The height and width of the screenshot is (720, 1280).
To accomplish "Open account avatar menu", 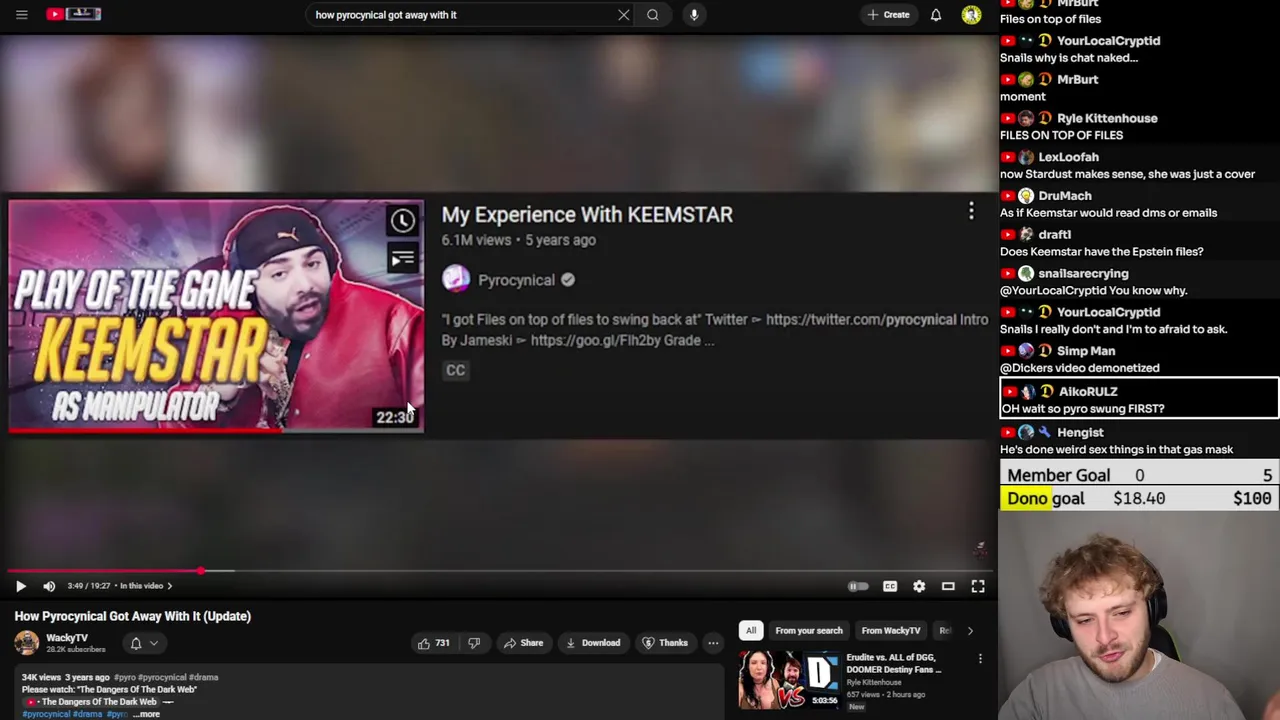I will (971, 15).
